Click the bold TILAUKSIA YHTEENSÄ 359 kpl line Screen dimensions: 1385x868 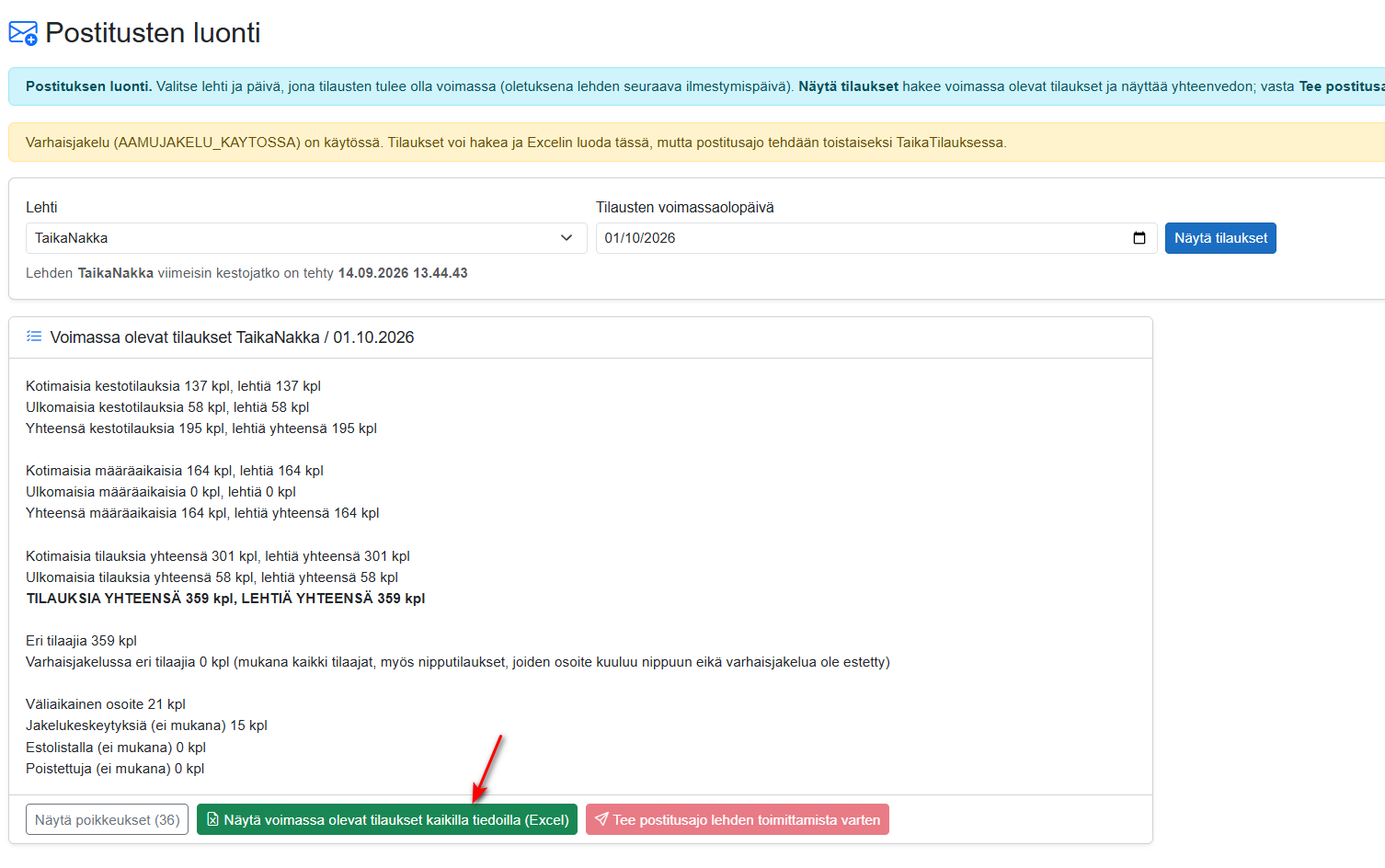coord(225,598)
